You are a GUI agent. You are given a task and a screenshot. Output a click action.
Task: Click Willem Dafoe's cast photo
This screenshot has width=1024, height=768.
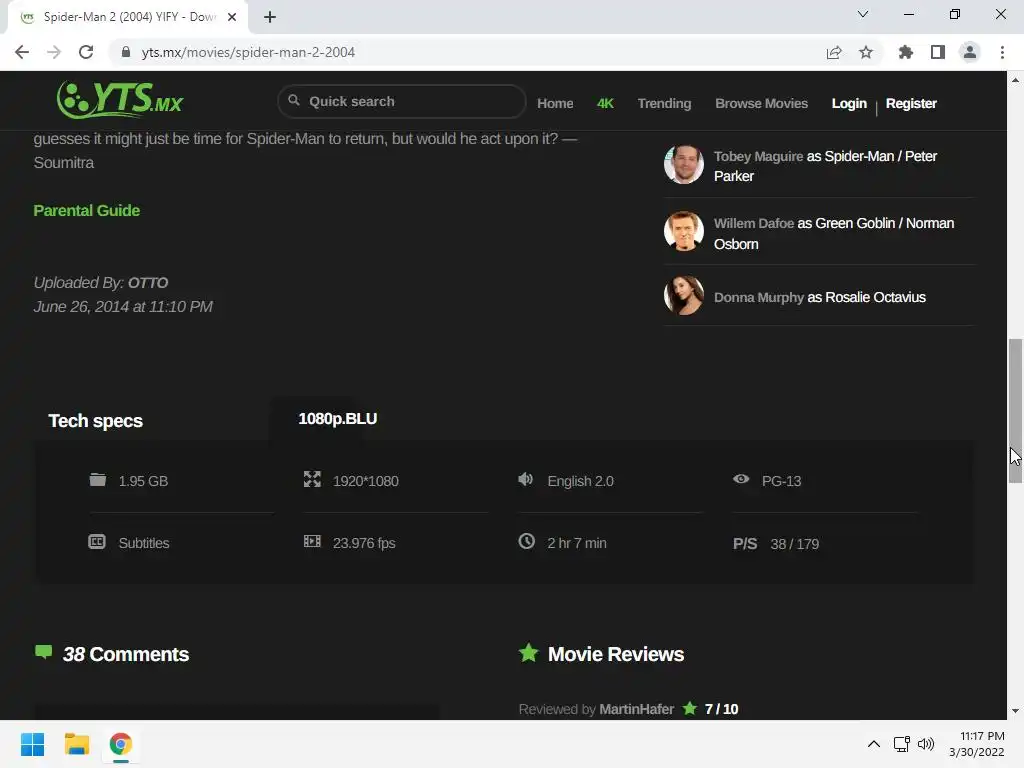click(684, 231)
